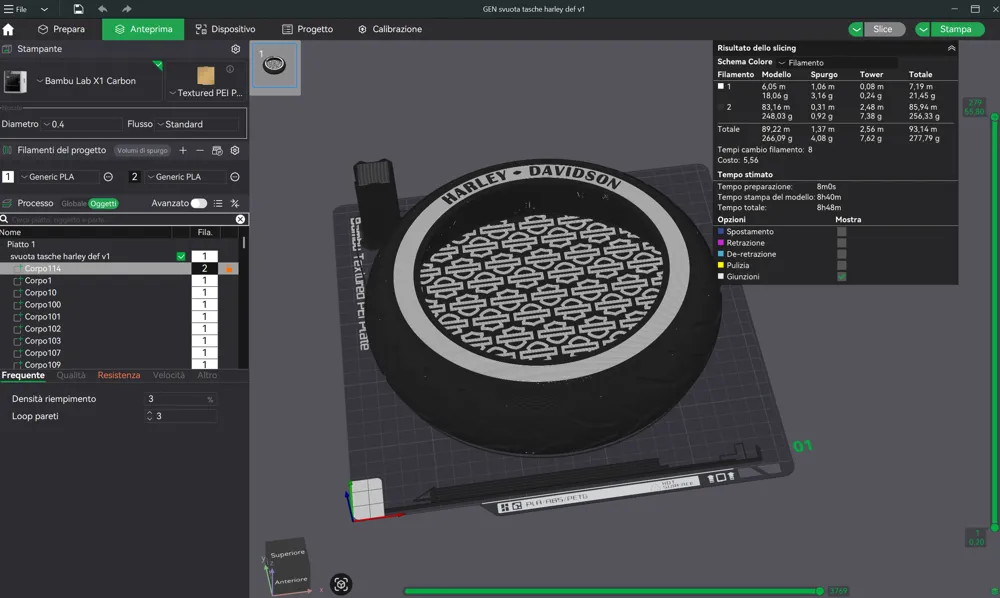Edit filament 2 preset icon
The width and height of the screenshot is (1000, 598).
pos(235,177)
